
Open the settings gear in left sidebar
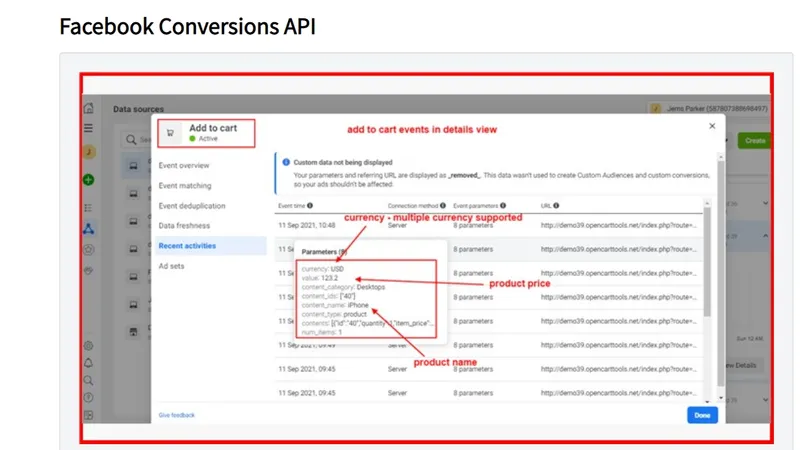[88, 346]
